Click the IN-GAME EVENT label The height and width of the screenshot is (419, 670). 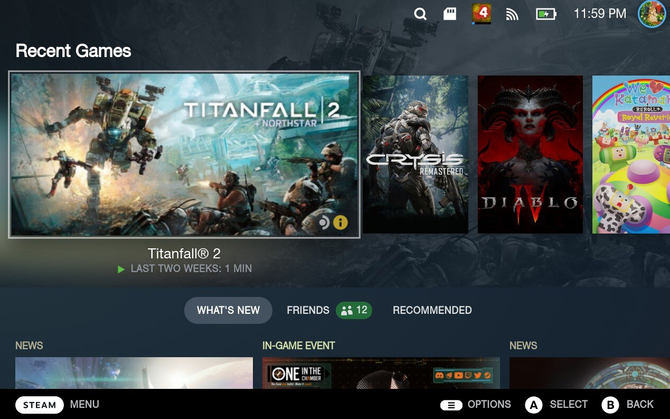click(x=299, y=346)
